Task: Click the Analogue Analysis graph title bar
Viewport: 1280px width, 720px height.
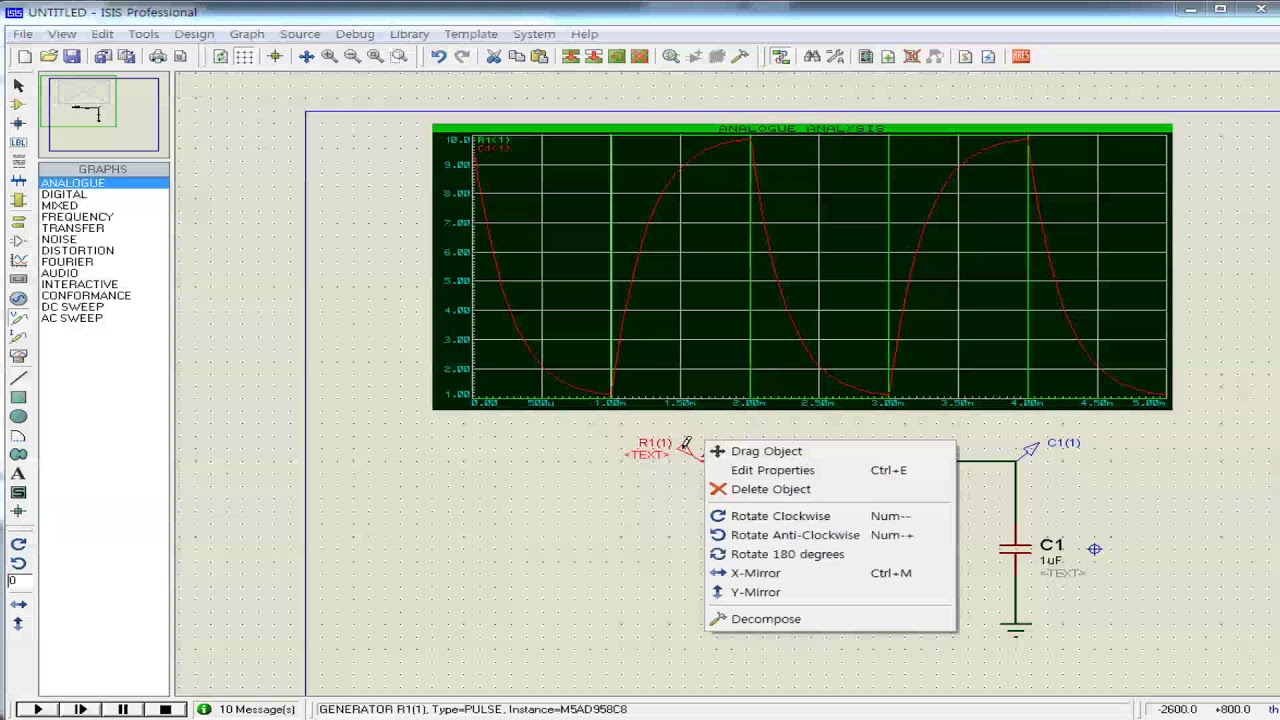Action: 801,129
